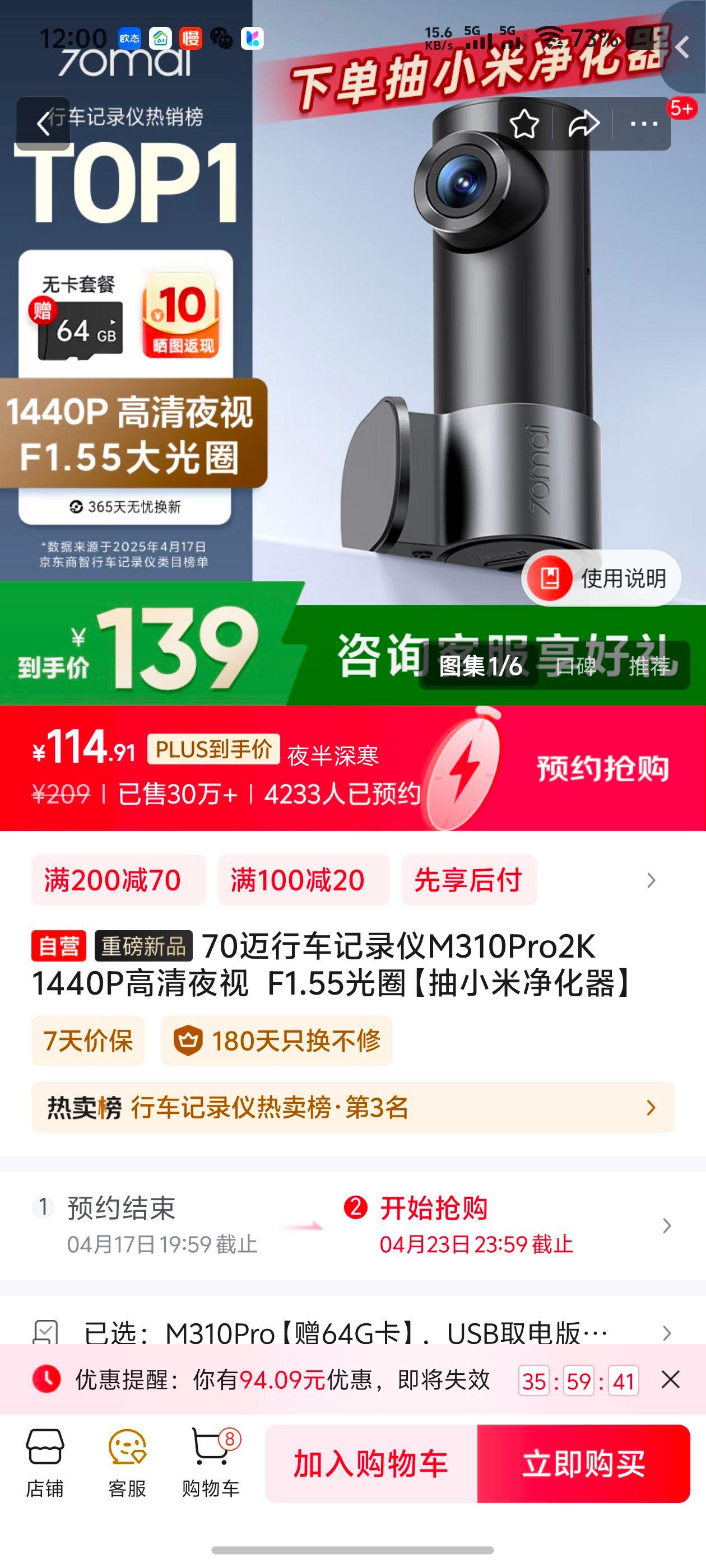Tap 立即购买 button
Viewport: 706px width, 1568px height.
tap(583, 1464)
